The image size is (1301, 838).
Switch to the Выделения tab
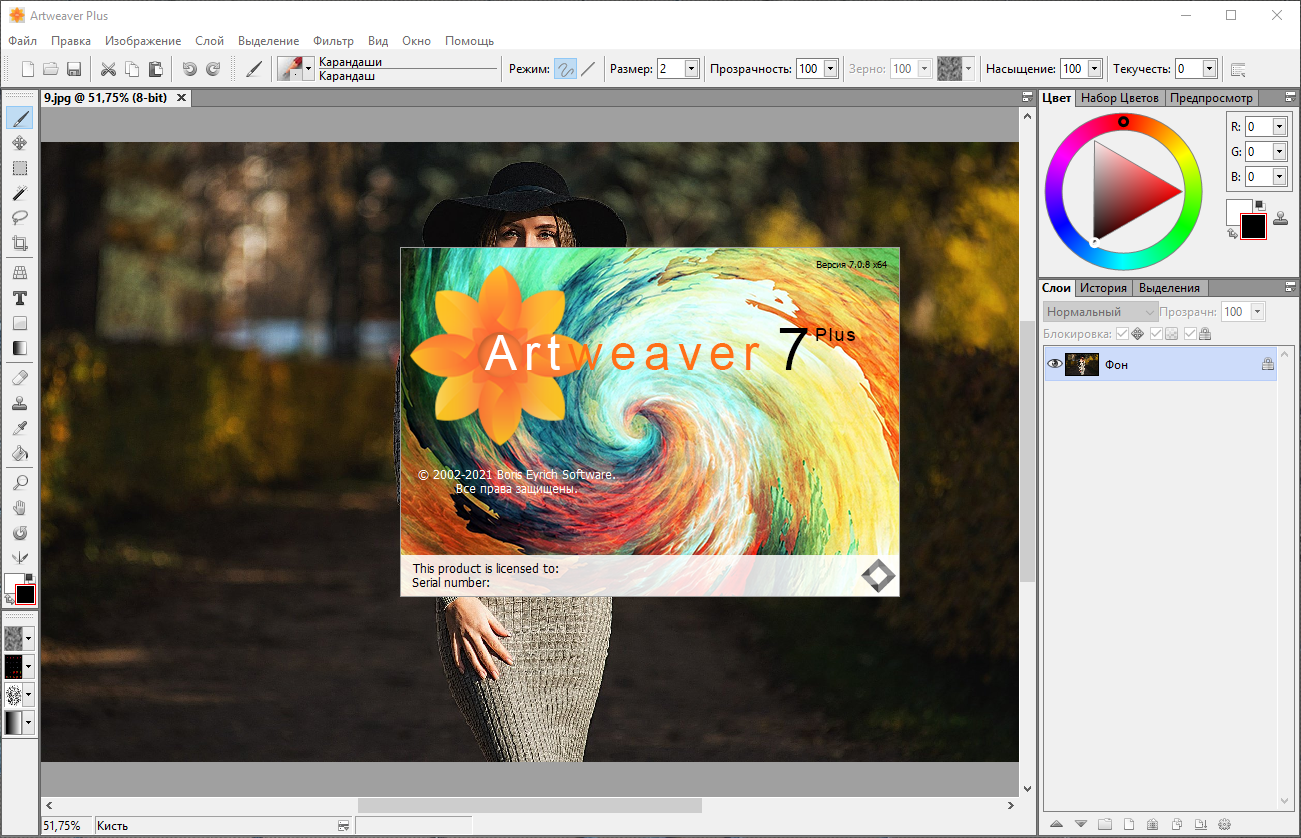click(1169, 287)
